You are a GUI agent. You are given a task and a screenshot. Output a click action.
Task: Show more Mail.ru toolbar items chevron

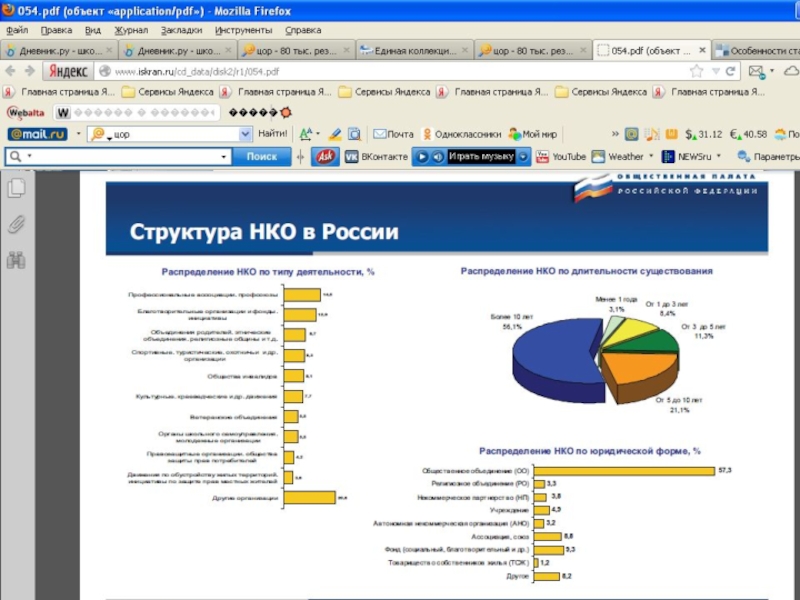615,134
